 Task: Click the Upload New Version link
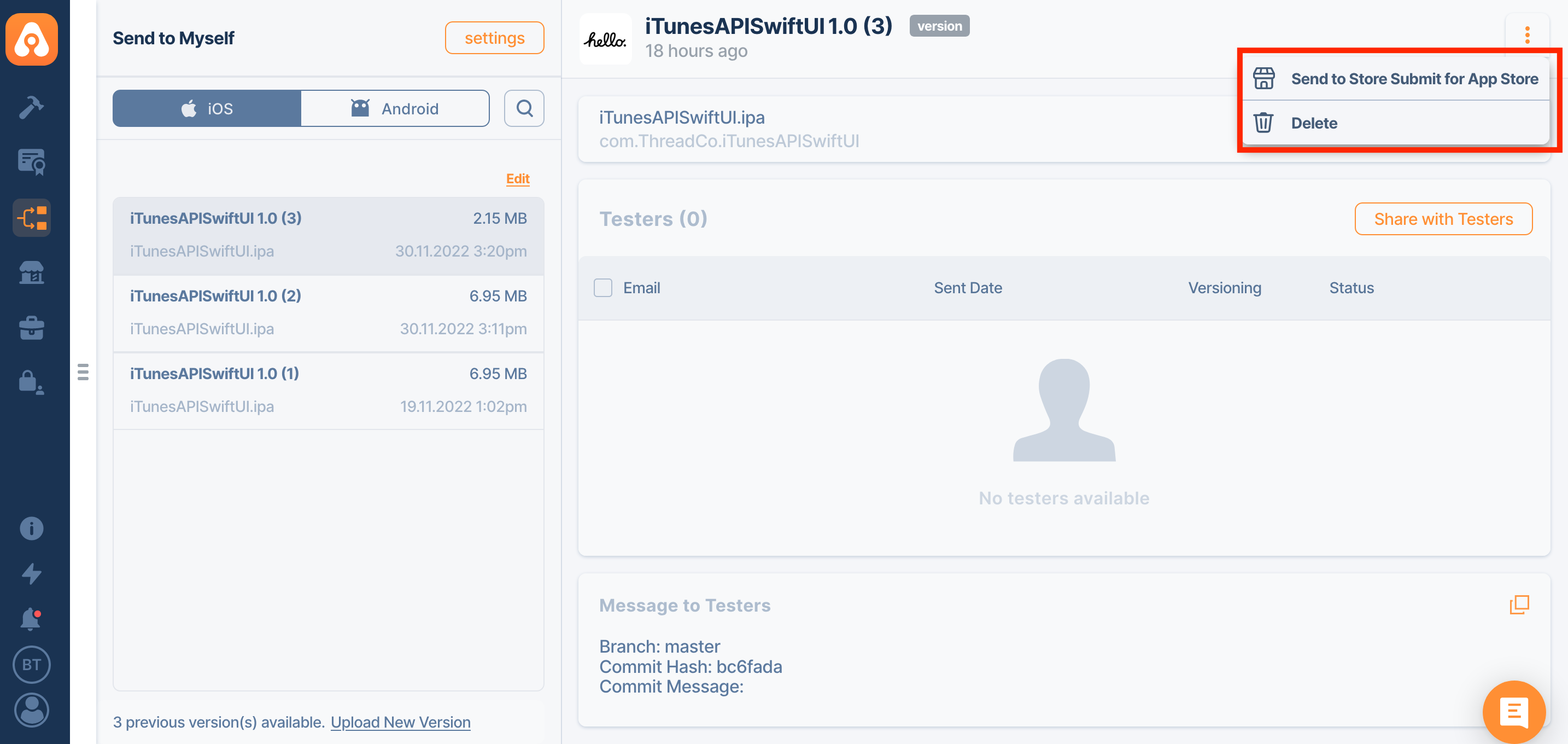(401, 722)
